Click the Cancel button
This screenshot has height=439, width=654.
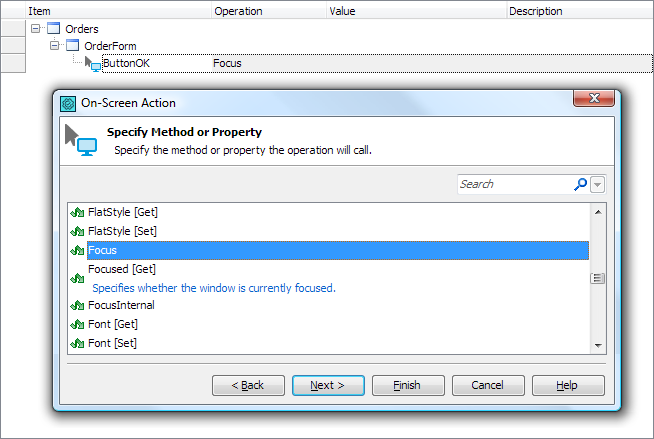(x=488, y=385)
